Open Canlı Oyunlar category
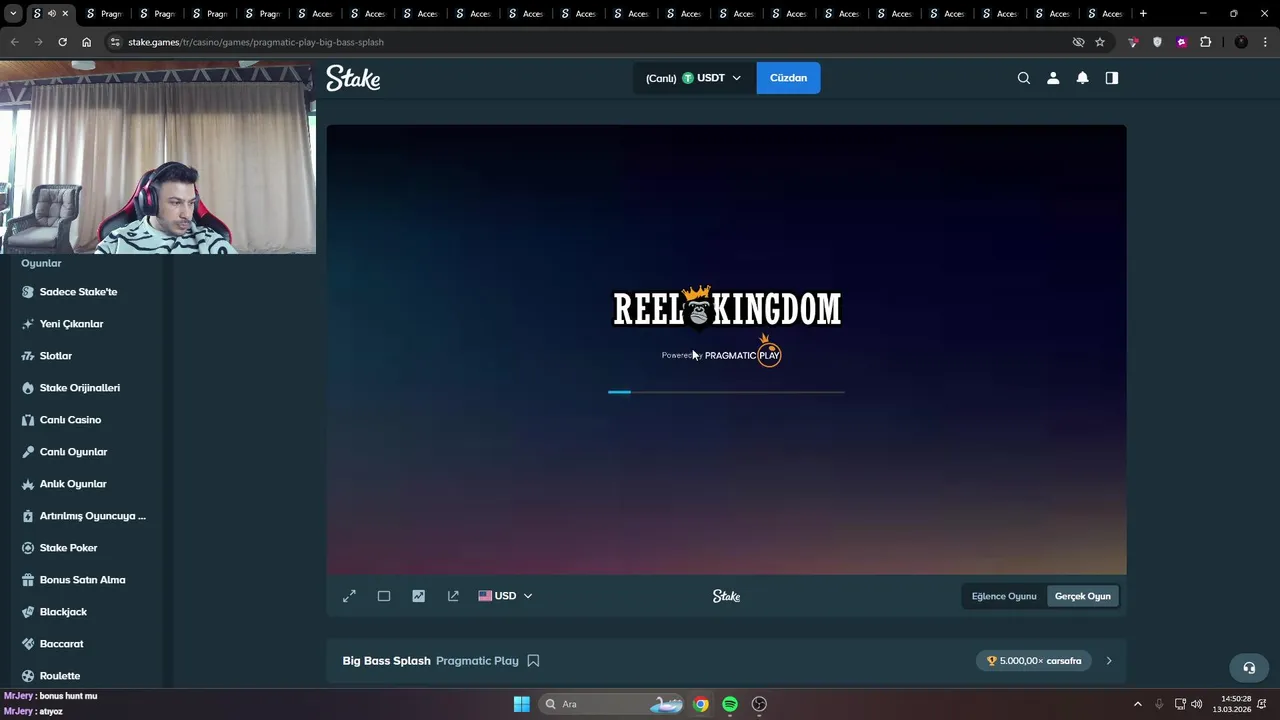This screenshot has width=1280, height=720. pyautogui.click(x=73, y=452)
